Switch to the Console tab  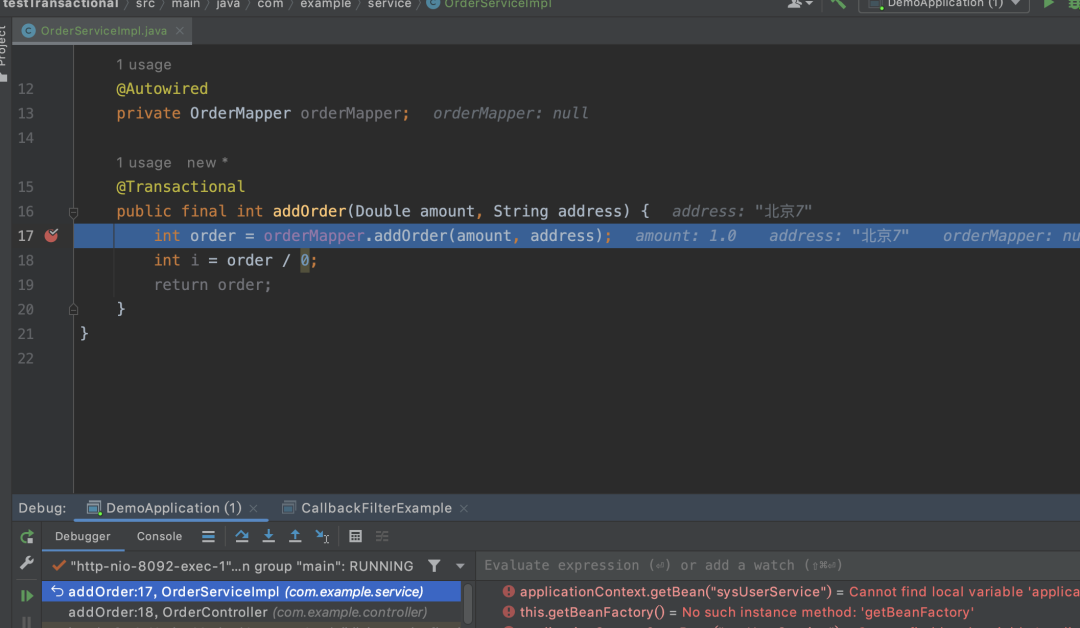(x=159, y=536)
